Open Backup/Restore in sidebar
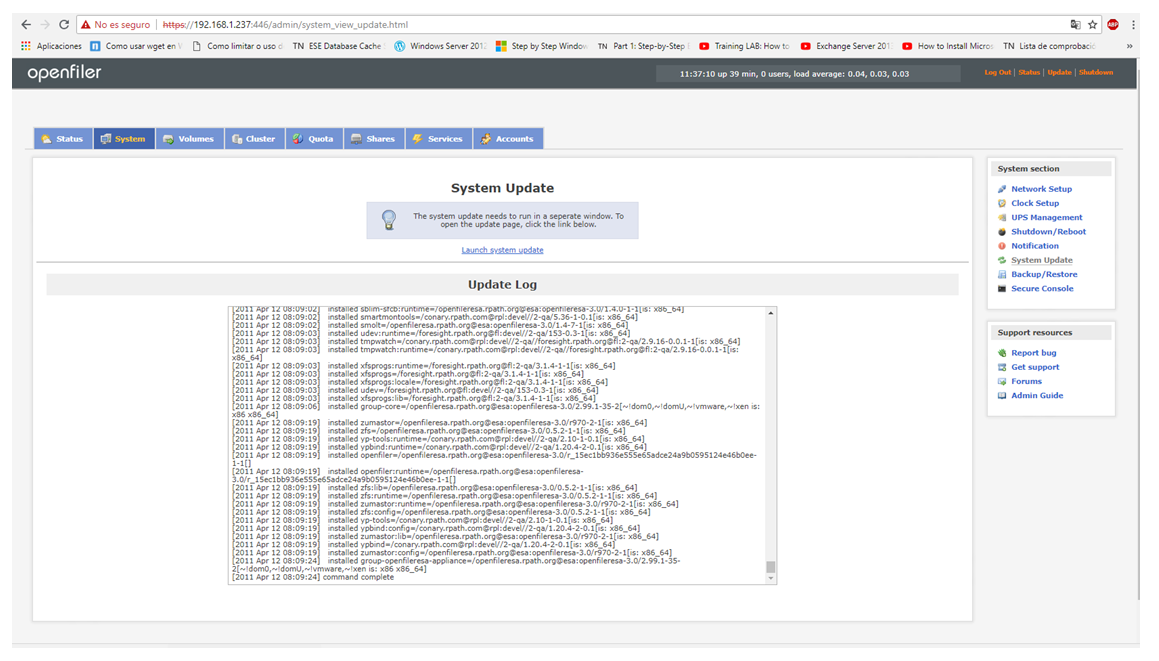 click(1044, 274)
